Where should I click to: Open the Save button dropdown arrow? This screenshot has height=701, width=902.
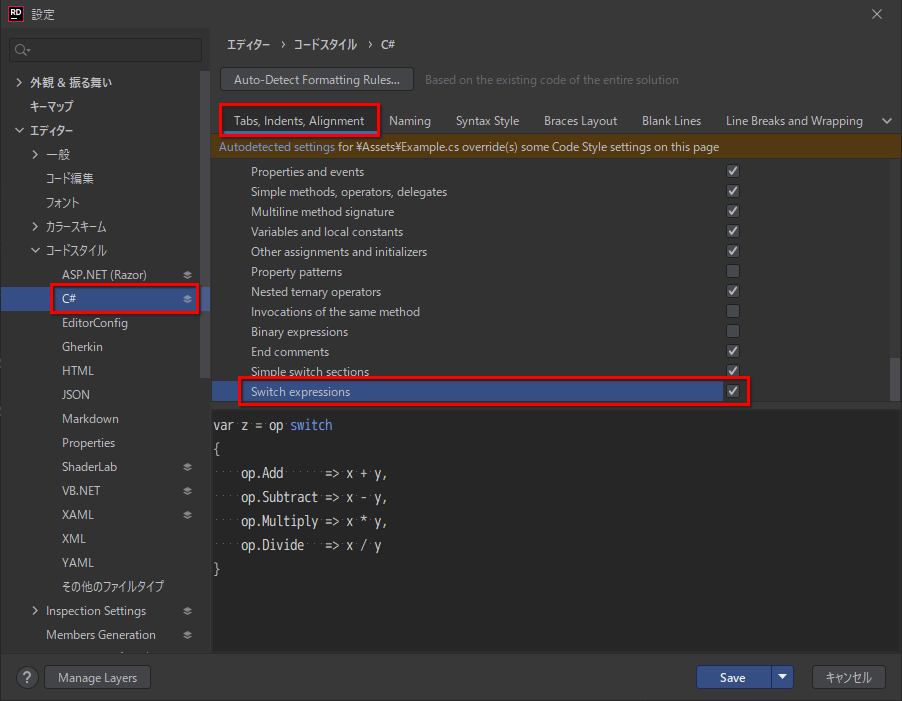pos(782,677)
